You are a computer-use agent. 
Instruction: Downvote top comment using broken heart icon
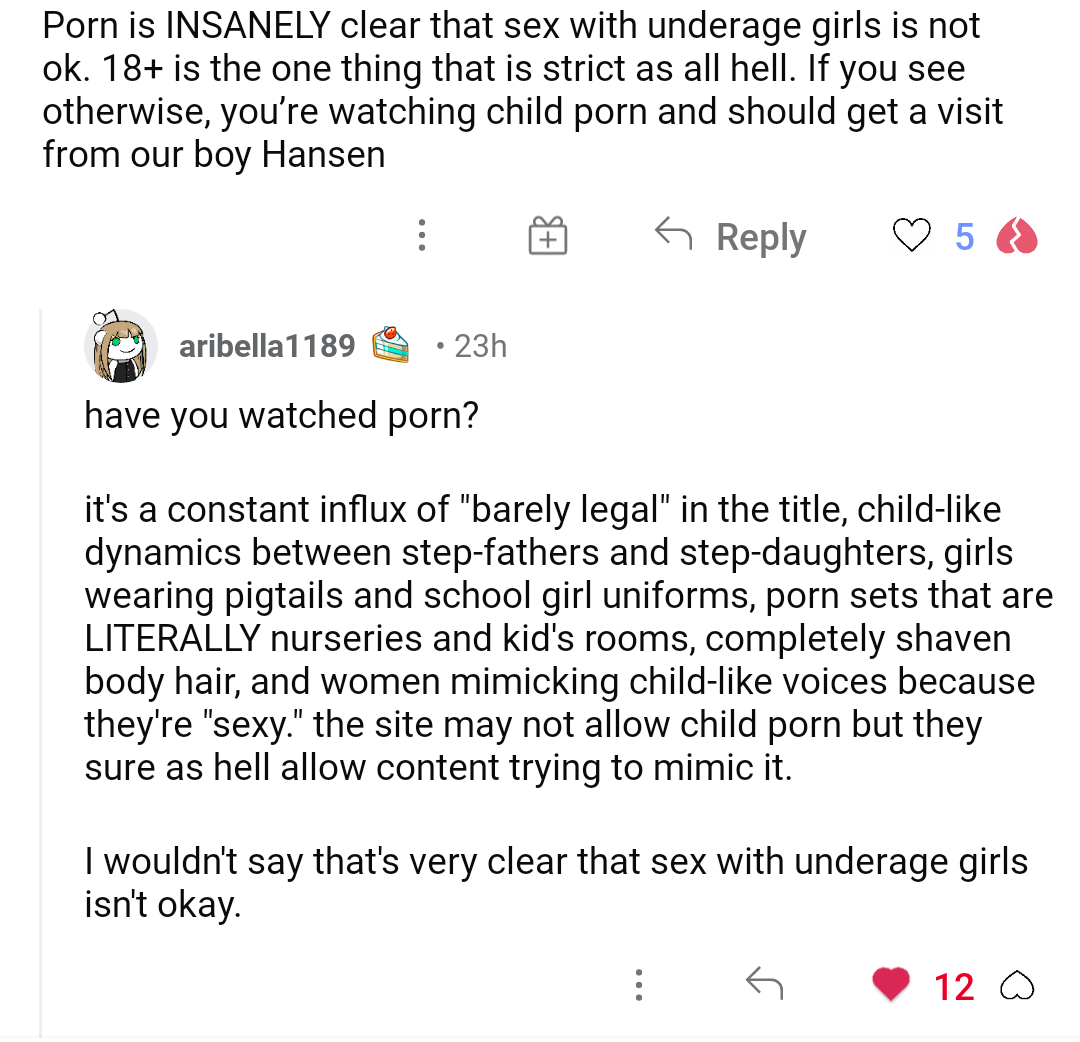pyautogui.click(x=1017, y=237)
